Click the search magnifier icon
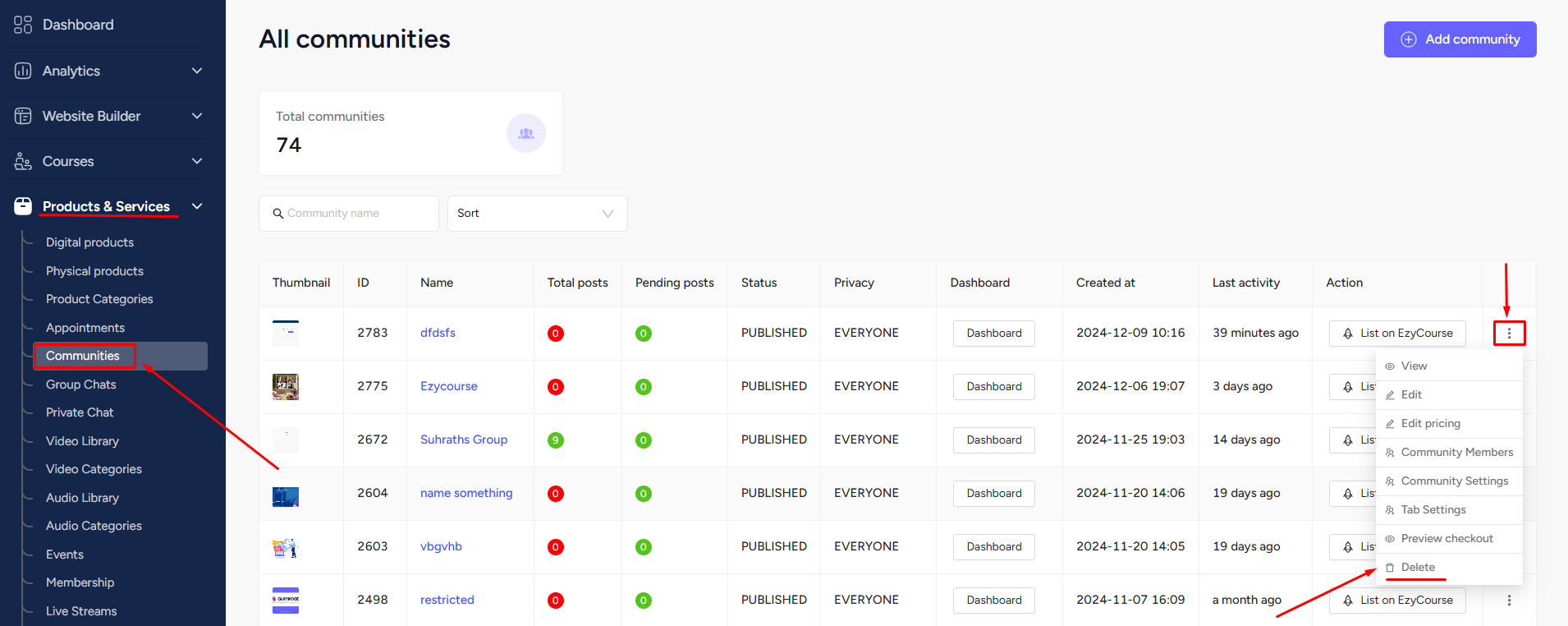 click(278, 214)
